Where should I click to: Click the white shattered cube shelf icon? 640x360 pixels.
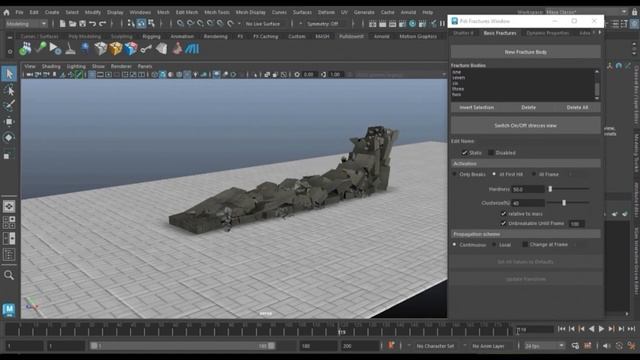[x=101, y=49]
